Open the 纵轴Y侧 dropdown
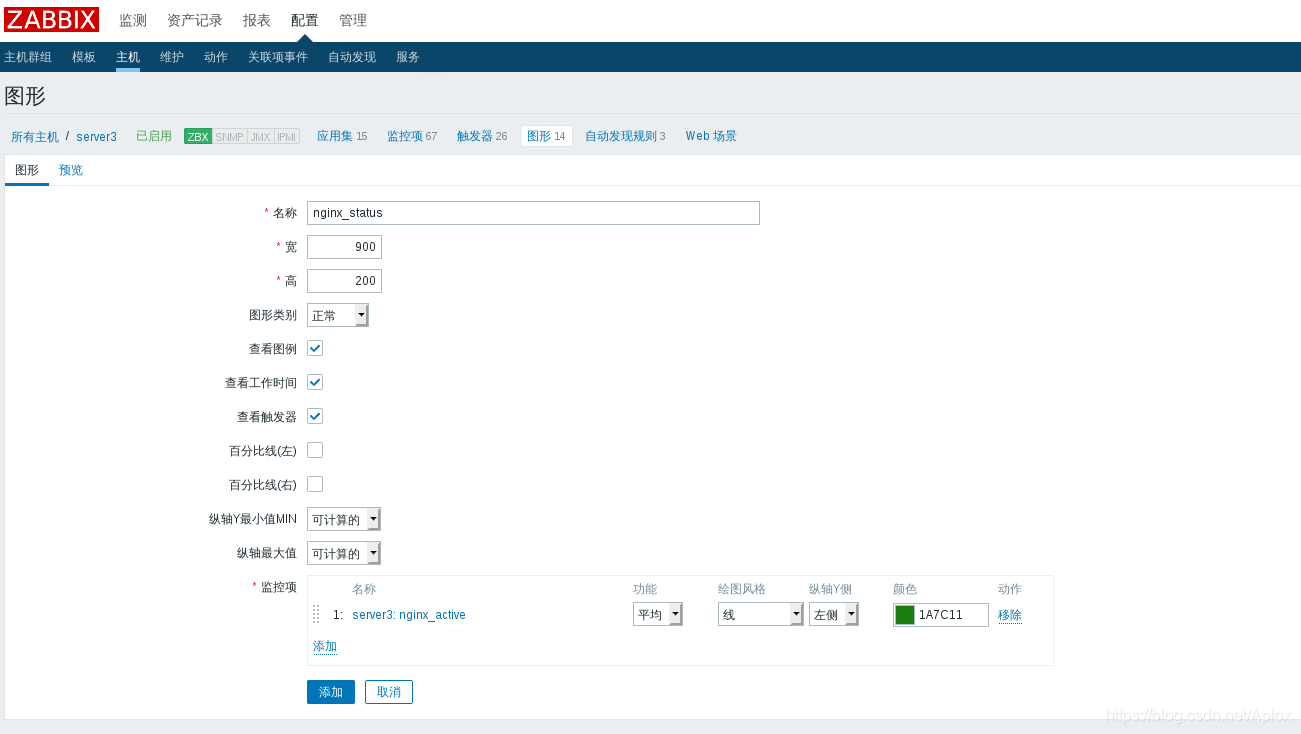Image resolution: width=1301 pixels, height=734 pixels. pos(833,614)
